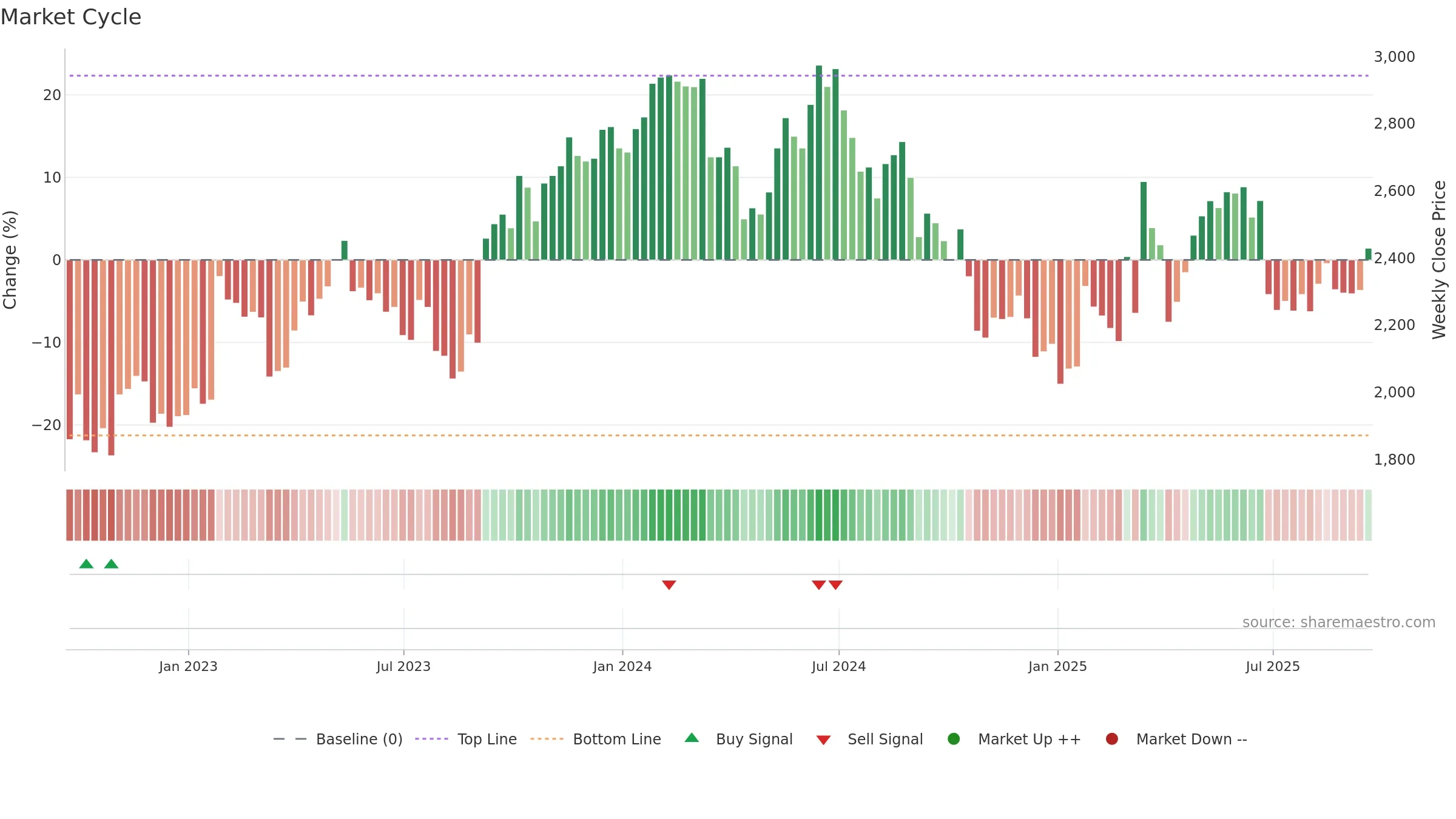The width and height of the screenshot is (1456, 819).
Task: Click the −20 change axis label
Action: point(46,425)
